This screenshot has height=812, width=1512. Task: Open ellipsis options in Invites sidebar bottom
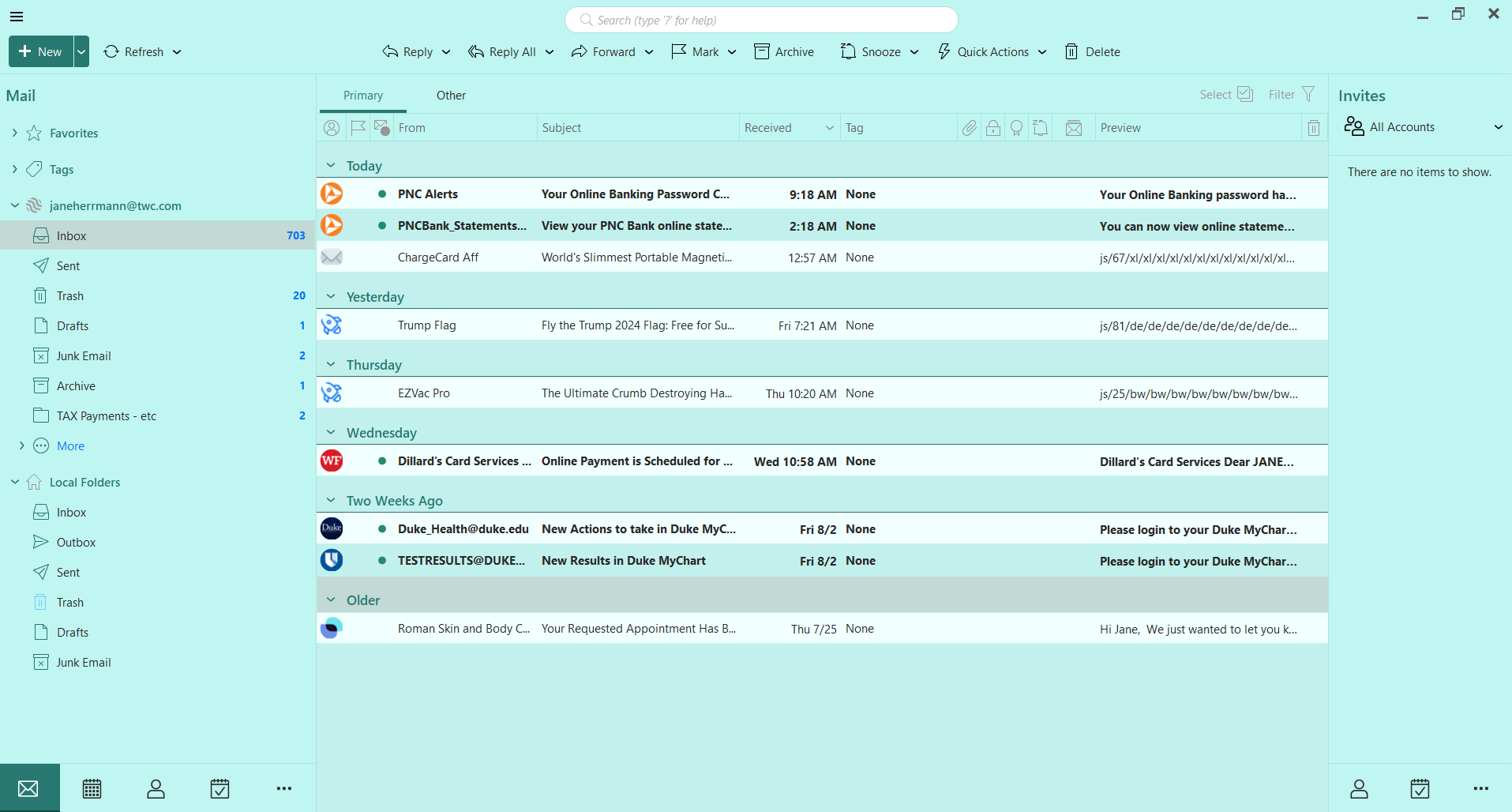1481,788
